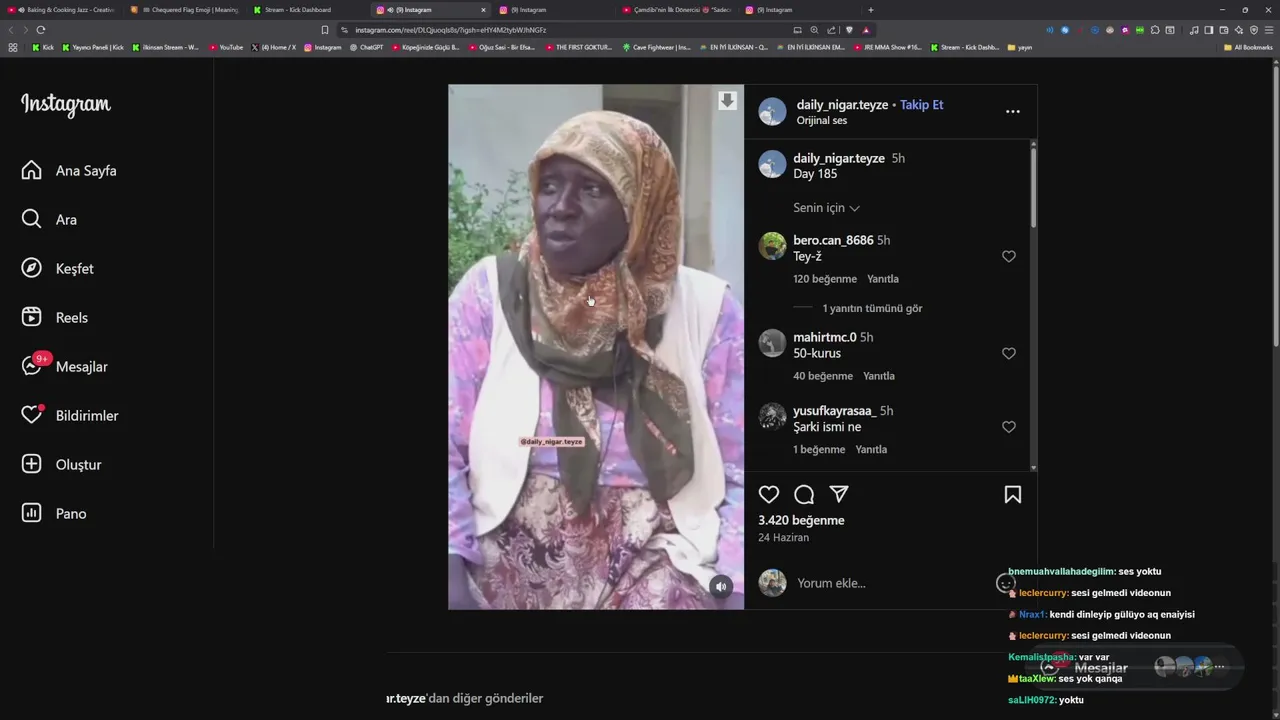Open the Pano dashboard
The height and width of the screenshot is (720, 1280).
[x=53, y=514]
